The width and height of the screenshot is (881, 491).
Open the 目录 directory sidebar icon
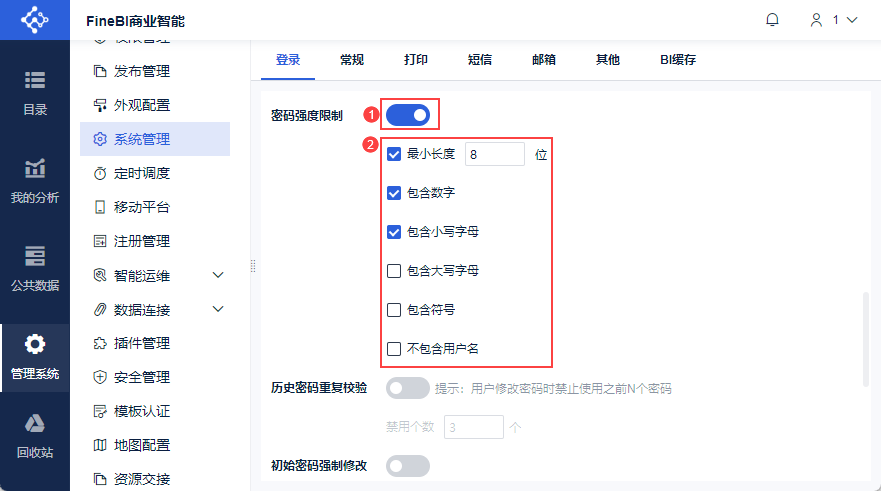pyautogui.click(x=35, y=92)
